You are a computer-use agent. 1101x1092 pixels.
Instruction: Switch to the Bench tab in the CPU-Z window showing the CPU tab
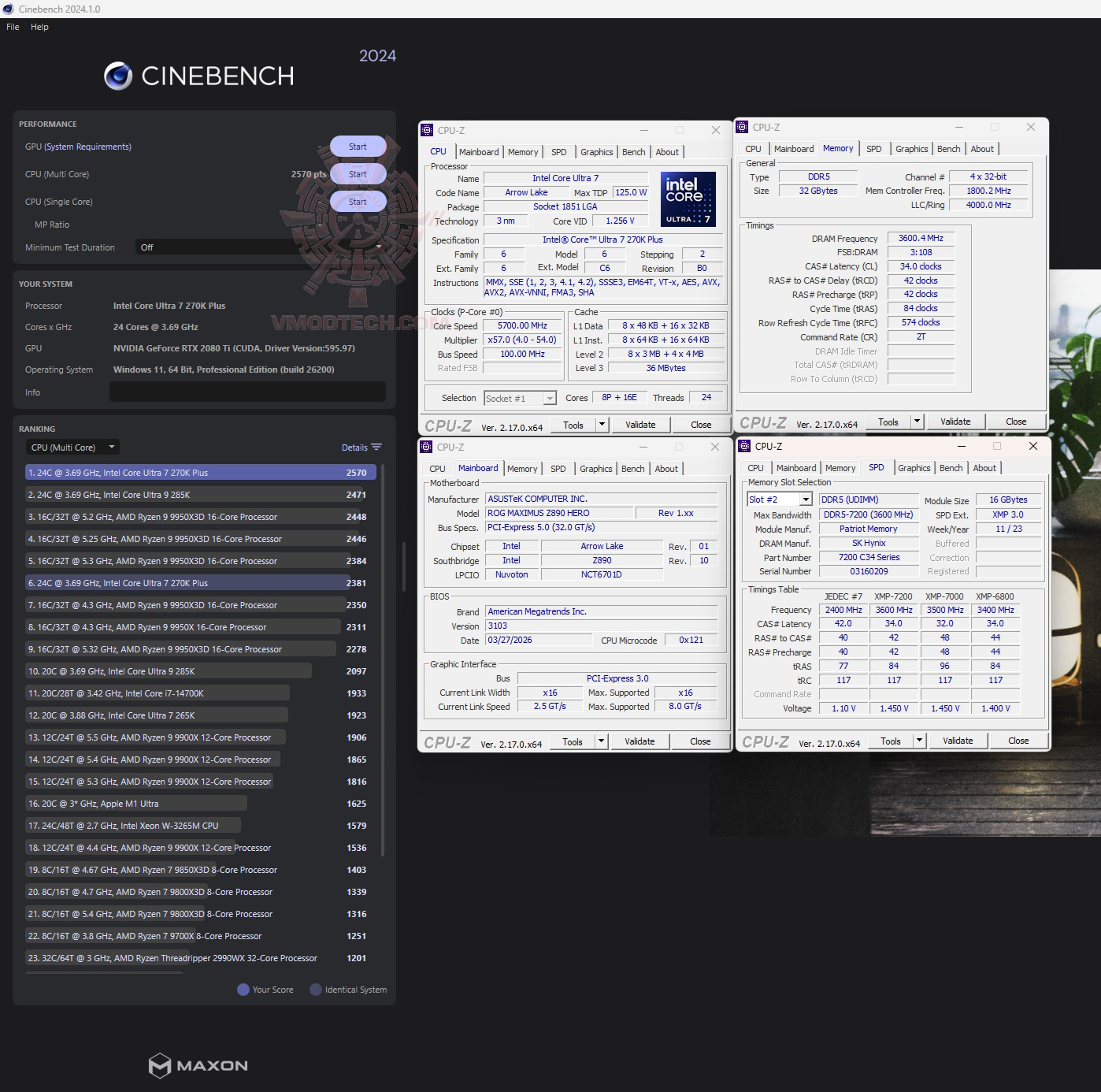(634, 152)
